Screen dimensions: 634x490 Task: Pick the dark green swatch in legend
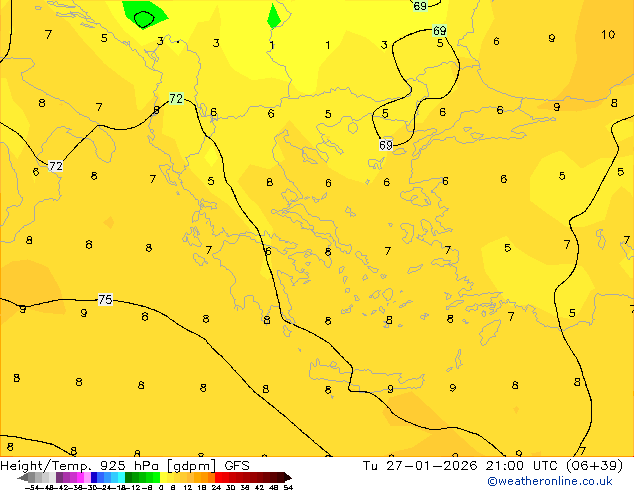pos(129,477)
